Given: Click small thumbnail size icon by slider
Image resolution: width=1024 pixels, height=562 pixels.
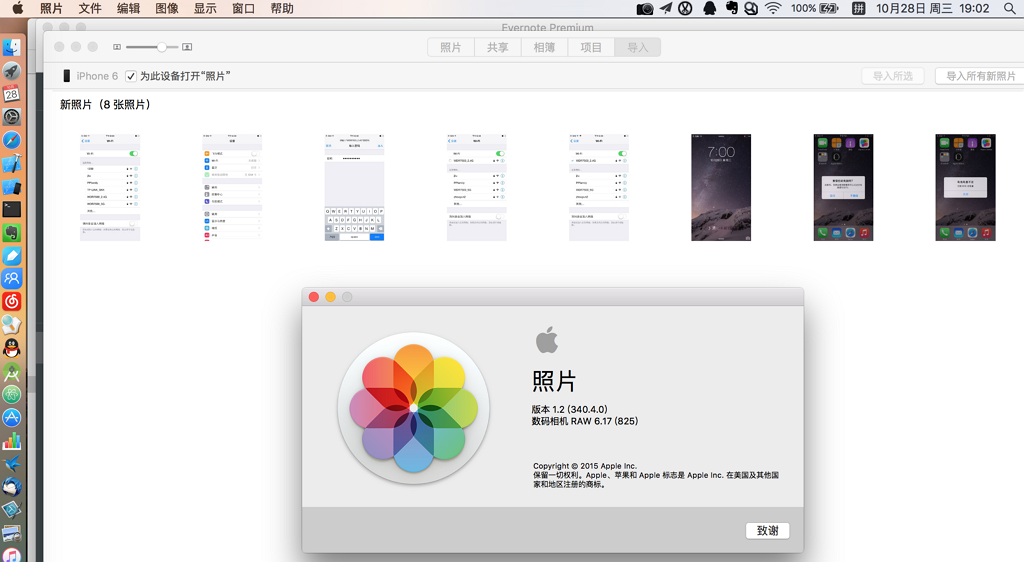Looking at the screenshot, I should pyautogui.click(x=117, y=47).
